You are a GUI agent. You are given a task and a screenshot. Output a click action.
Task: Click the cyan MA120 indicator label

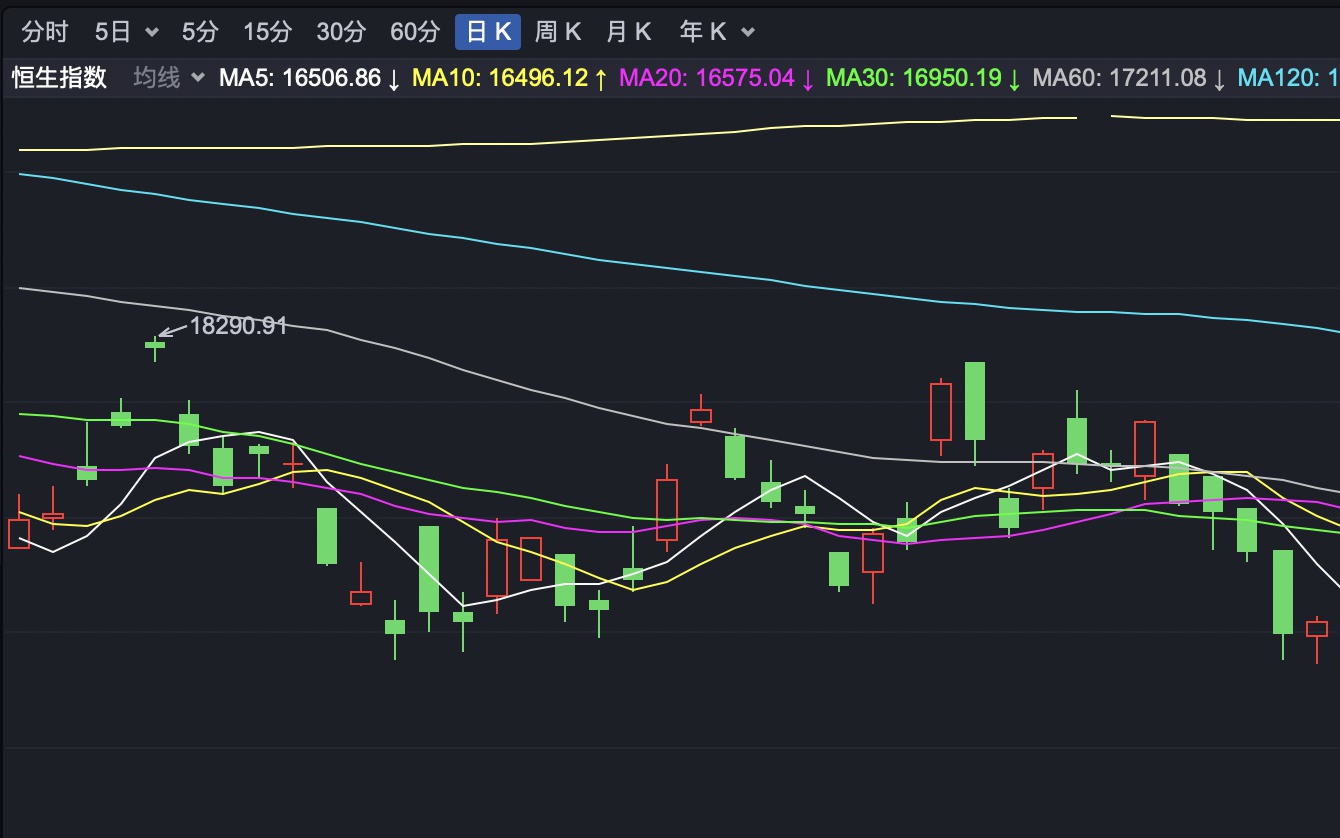click(x=1289, y=78)
